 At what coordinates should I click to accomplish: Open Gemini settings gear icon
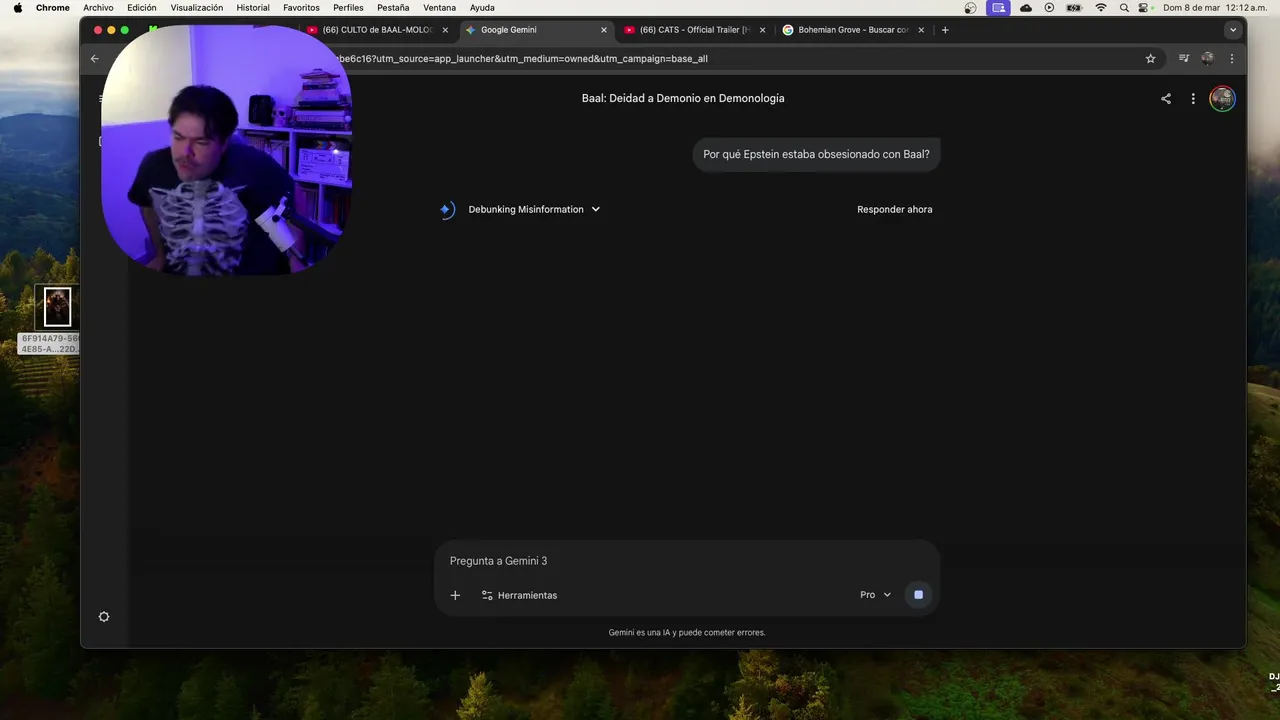[104, 617]
